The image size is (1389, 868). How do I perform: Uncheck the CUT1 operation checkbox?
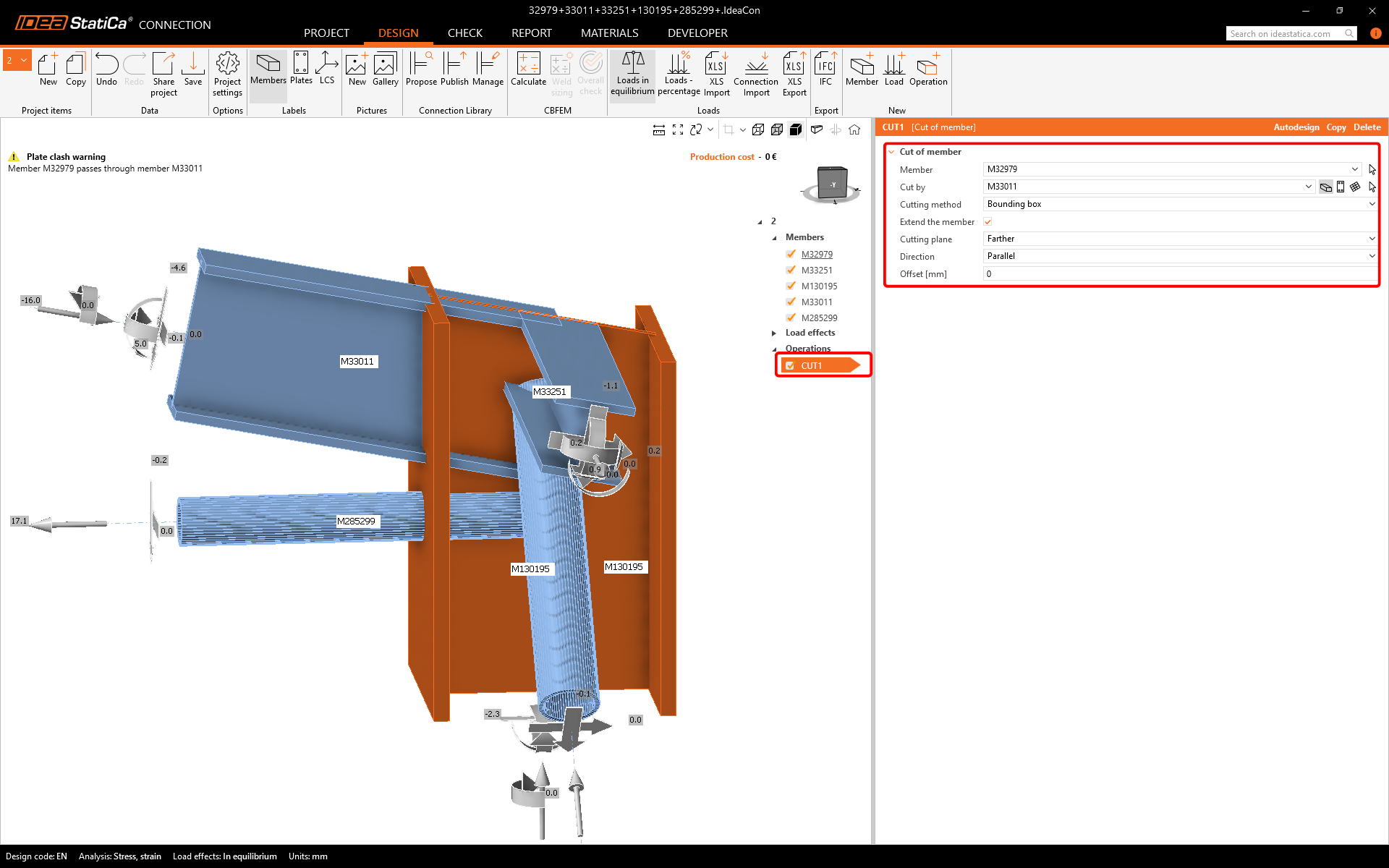click(x=790, y=366)
